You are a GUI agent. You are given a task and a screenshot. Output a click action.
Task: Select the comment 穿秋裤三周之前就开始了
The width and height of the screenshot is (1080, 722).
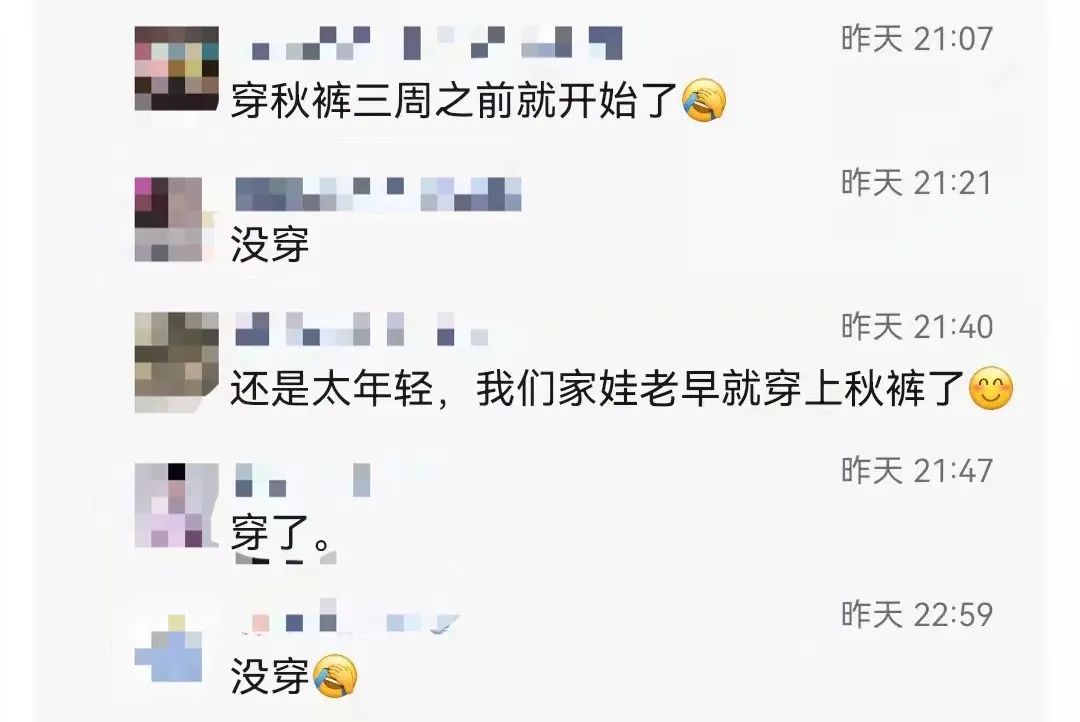point(455,101)
